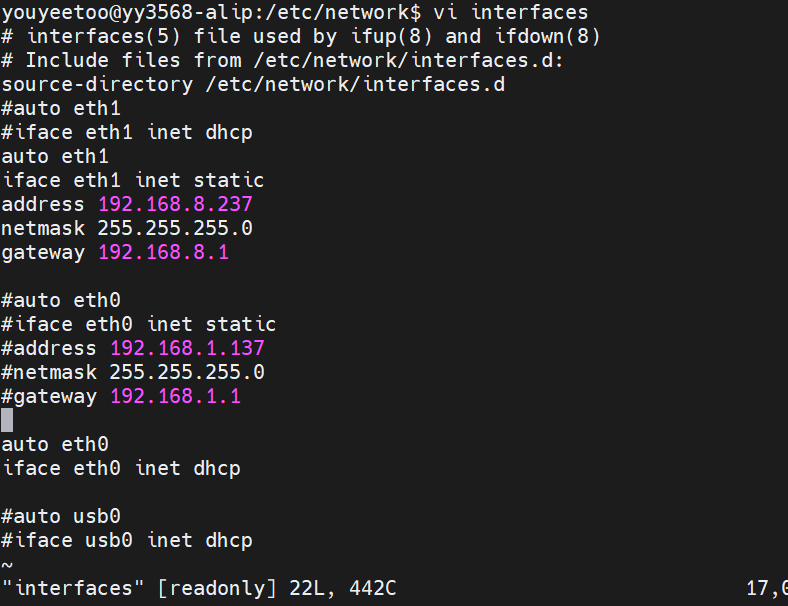Click the uncommented 'auto eth1' line
This screenshot has width=788, height=606.
[x=55, y=156]
